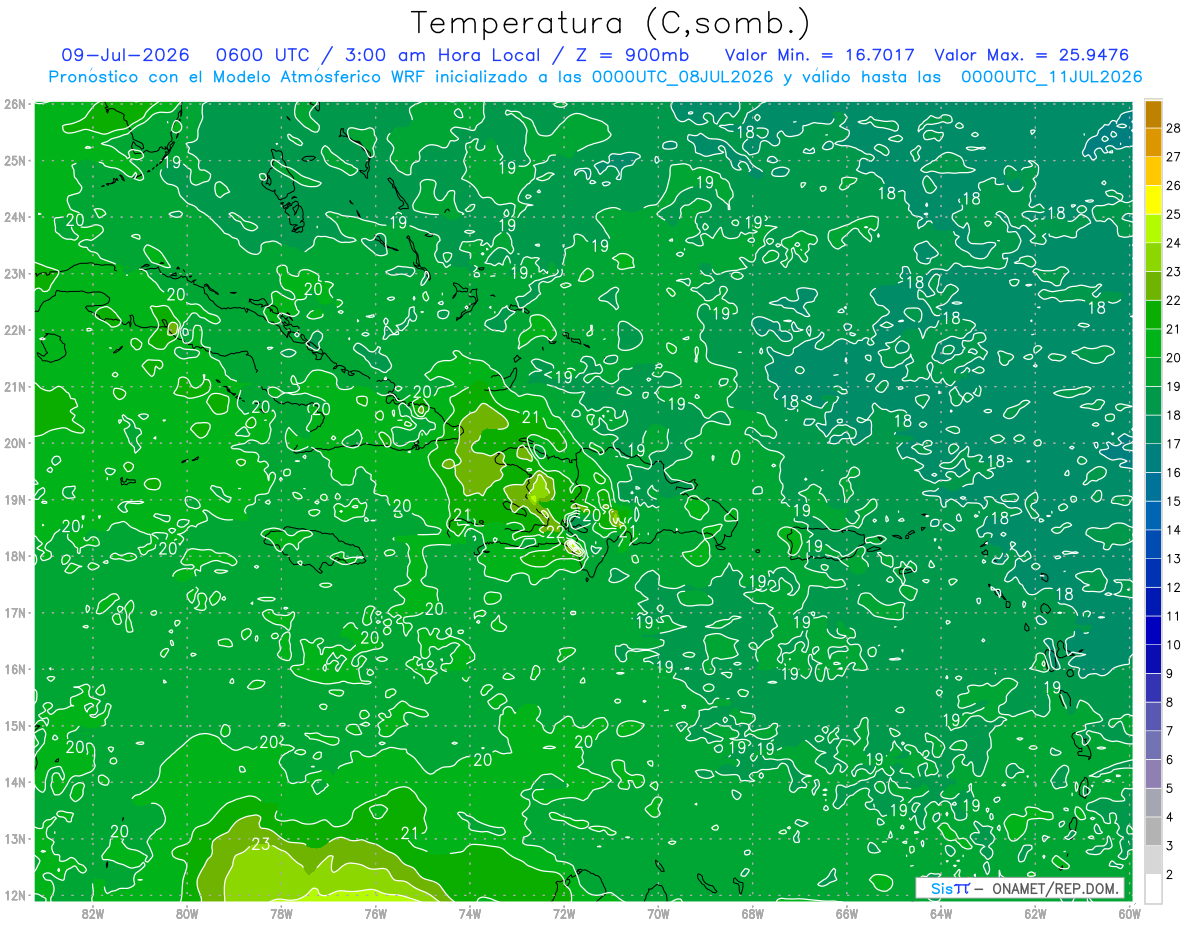Click longitude label '70W'

tap(658, 913)
